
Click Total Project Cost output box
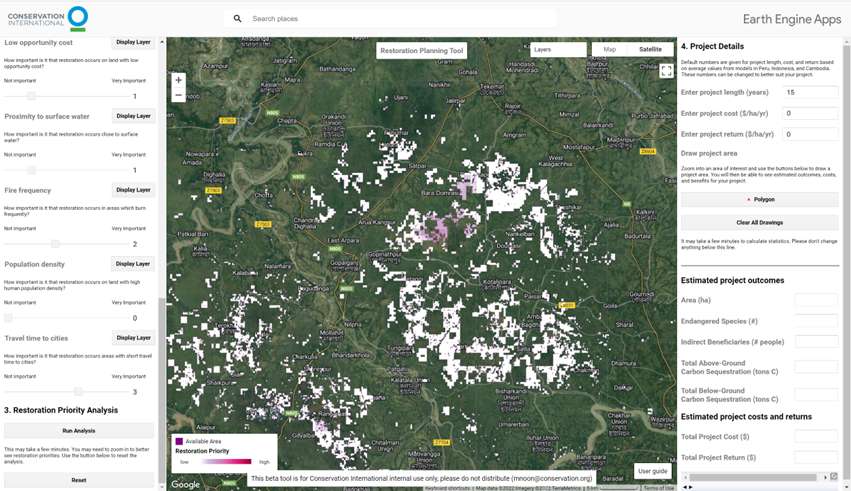click(x=816, y=437)
